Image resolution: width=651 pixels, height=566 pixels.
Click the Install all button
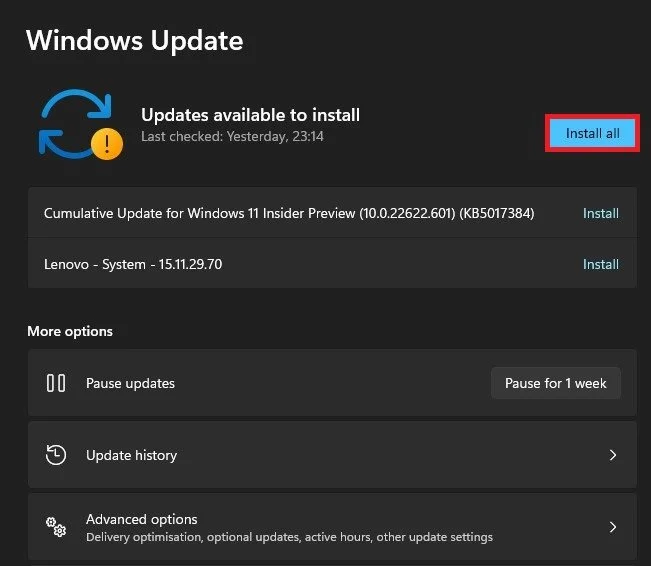tap(592, 133)
